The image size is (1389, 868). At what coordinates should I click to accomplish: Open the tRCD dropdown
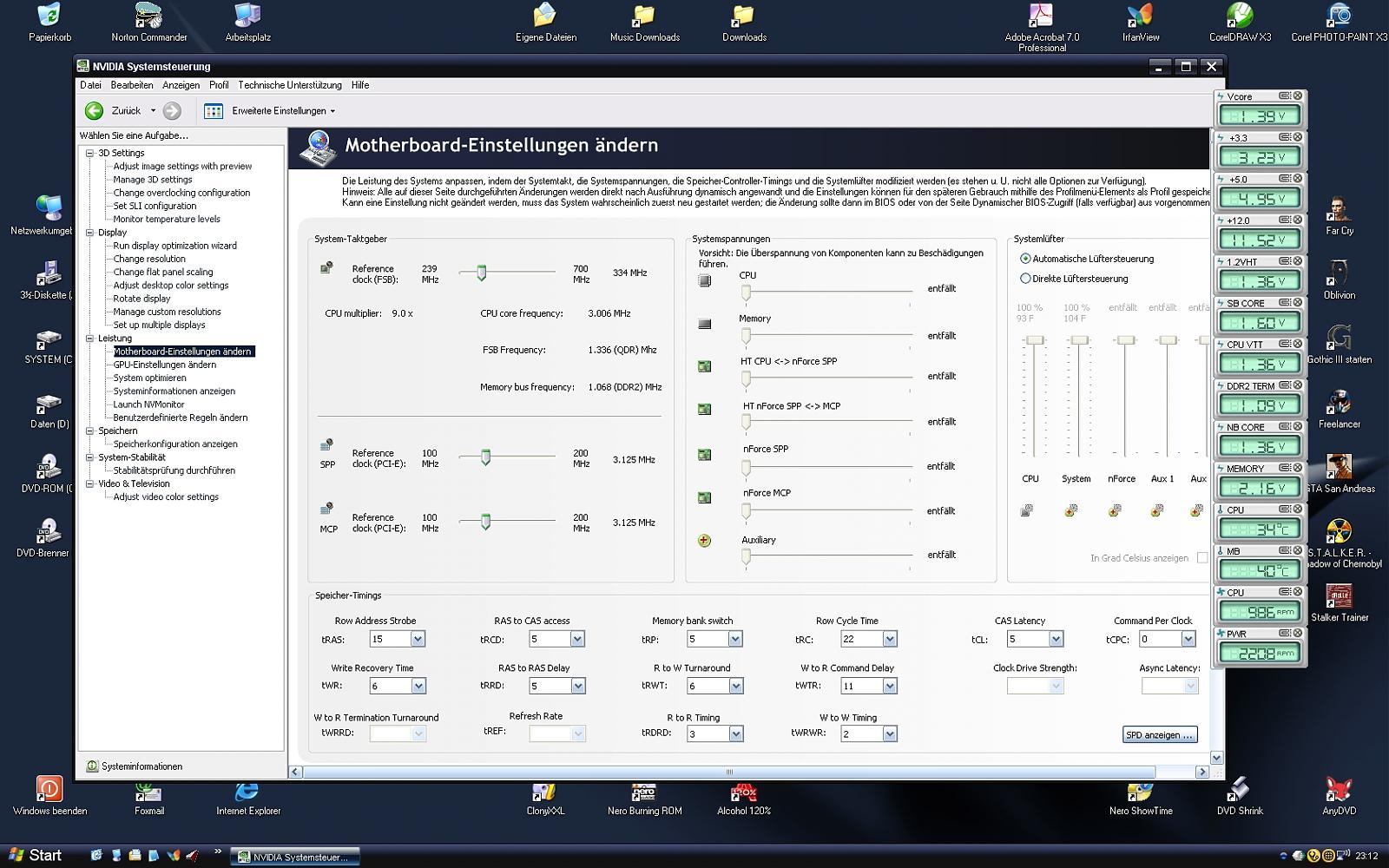[577, 639]
